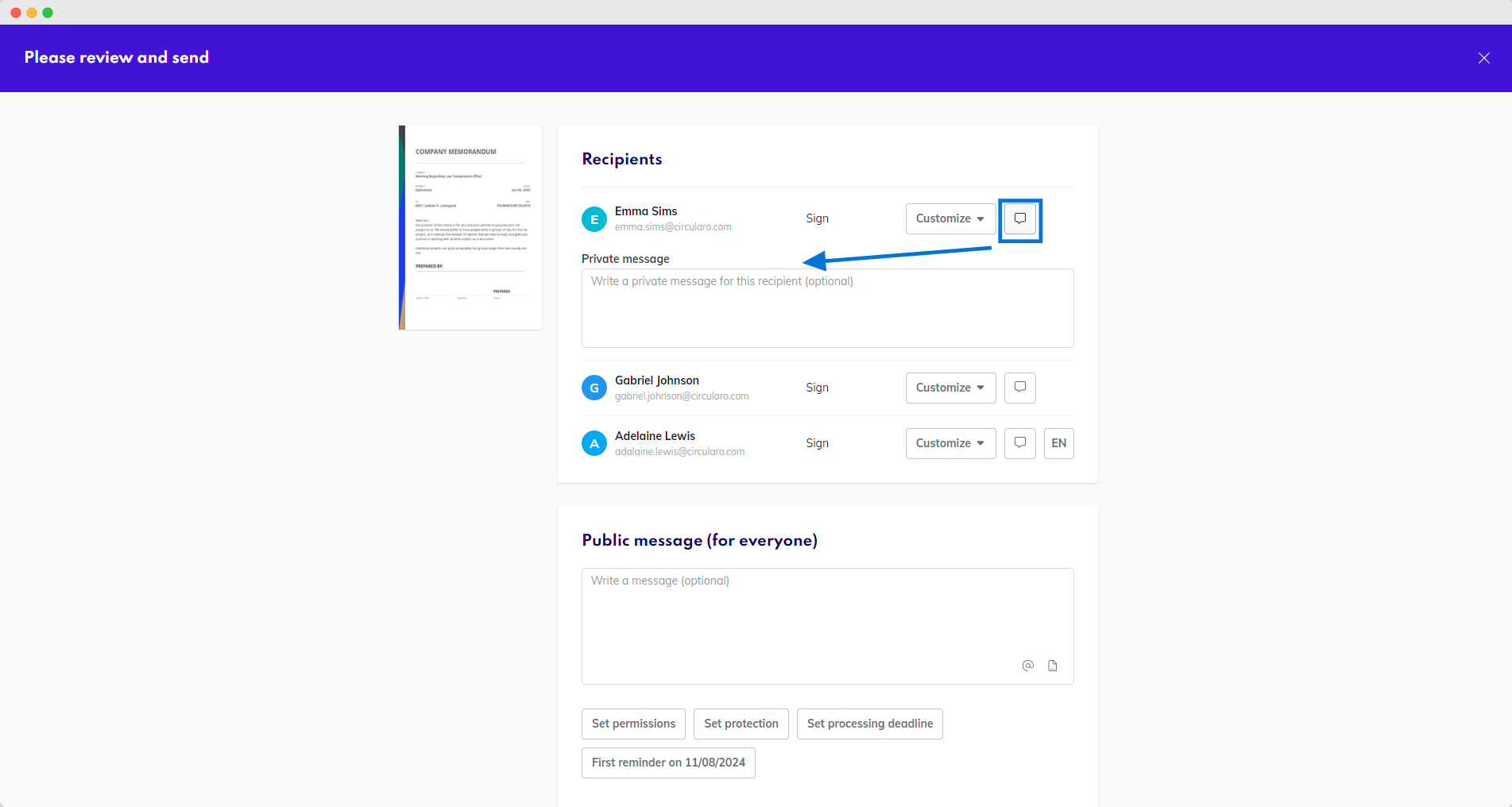Click Adelaine Lewis' avatar circle
This screenshot has height=807, width=1512.
[594, 443]
